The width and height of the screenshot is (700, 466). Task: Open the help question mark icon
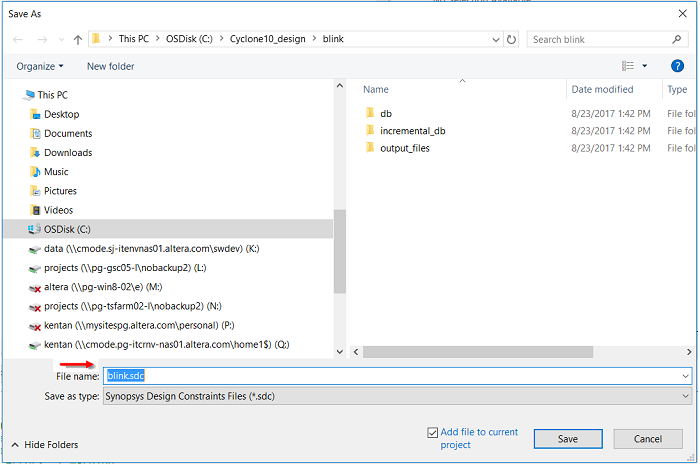coord(677,66)
